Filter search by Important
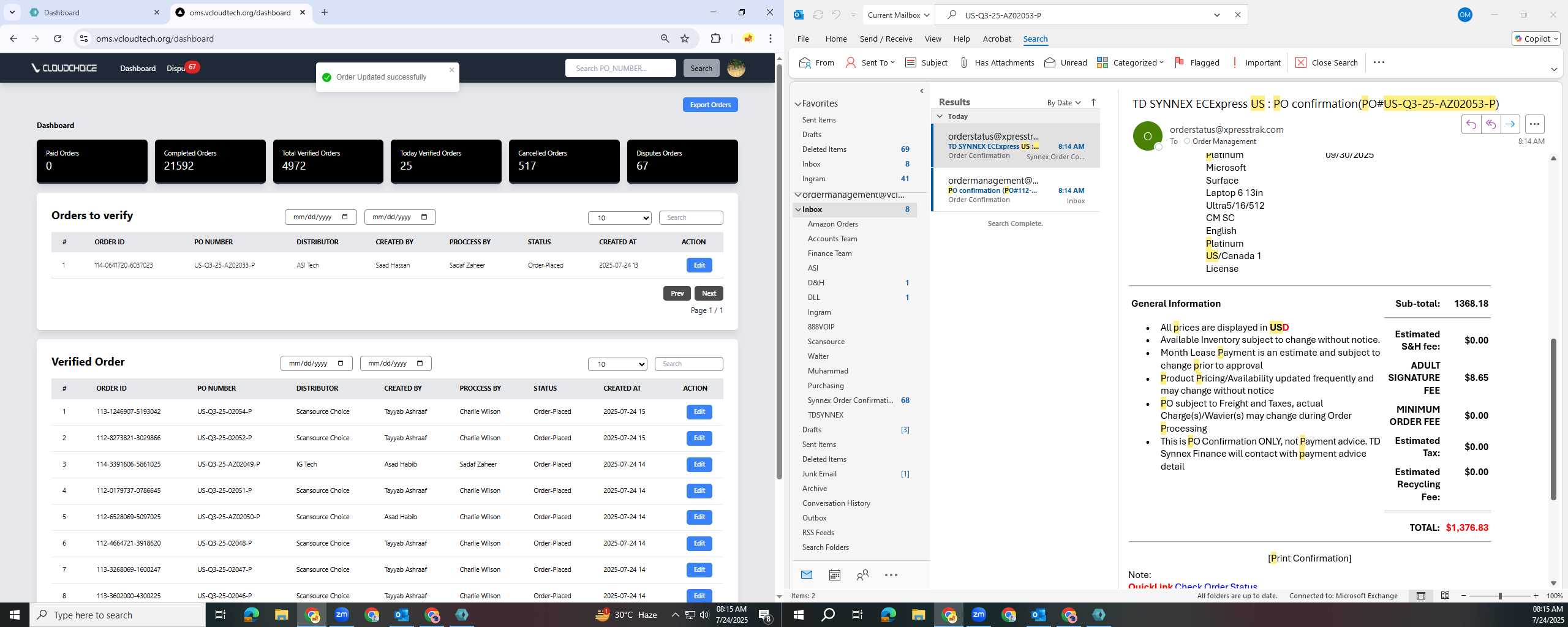The height and width of the screenshot is (627, 1568). (x=1256, y=62)
